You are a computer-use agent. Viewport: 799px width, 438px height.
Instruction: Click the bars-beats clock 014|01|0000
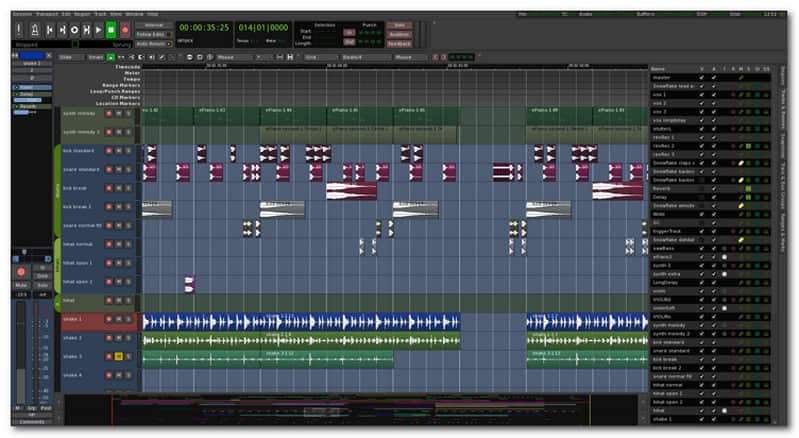pos(263,28)
